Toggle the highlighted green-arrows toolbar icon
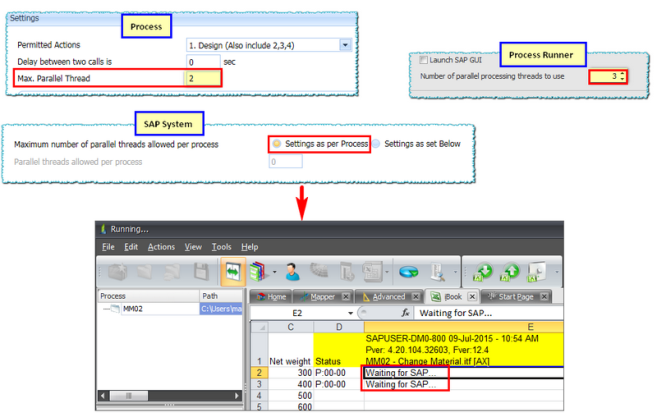The height and width of the screenshot is (417, 657). click(233, 272)
